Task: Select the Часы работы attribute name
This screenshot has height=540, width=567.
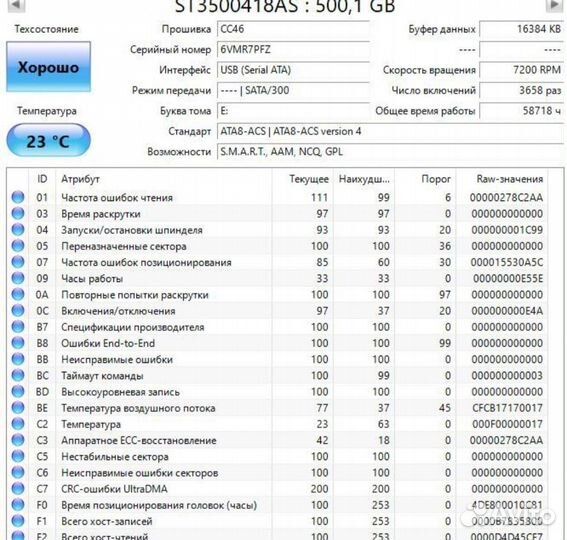Action: [x=92, y=278]
